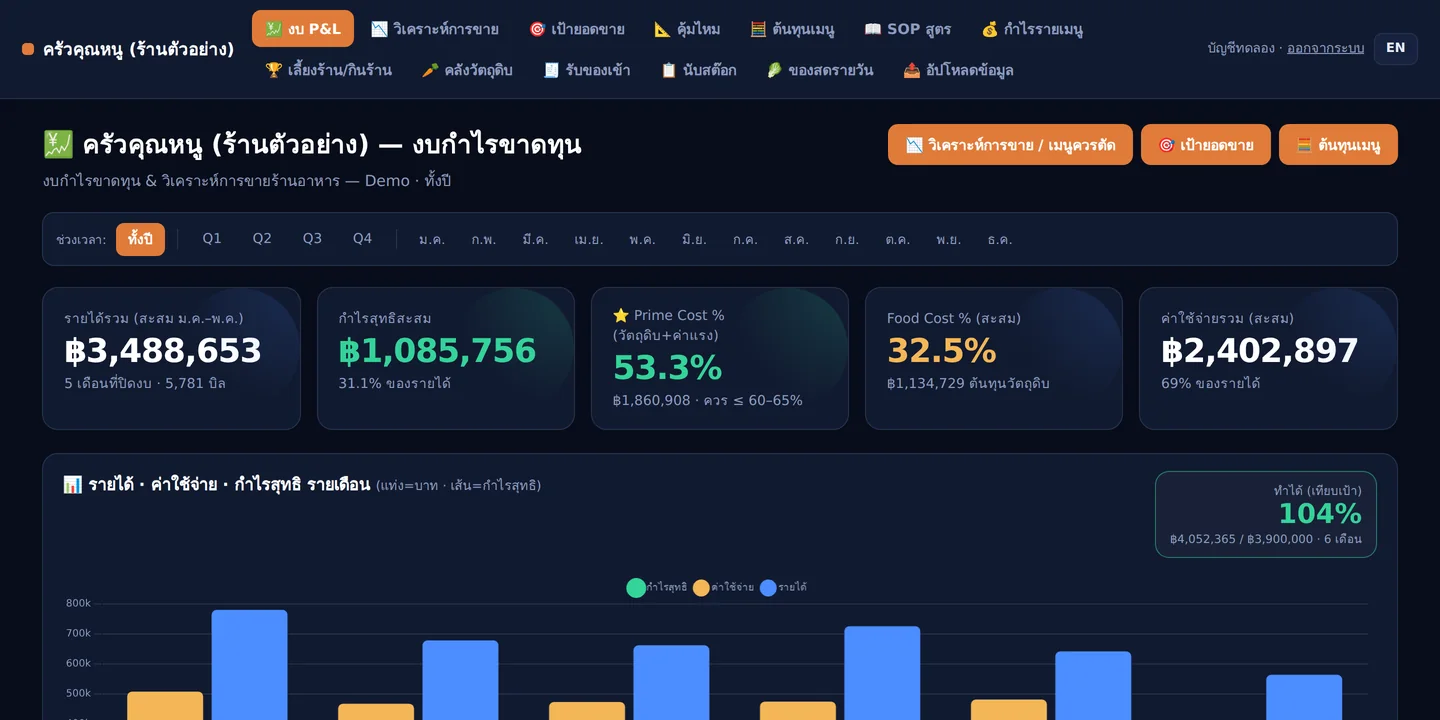Choose มิ.ย. in the period filter

pos(694,240)
